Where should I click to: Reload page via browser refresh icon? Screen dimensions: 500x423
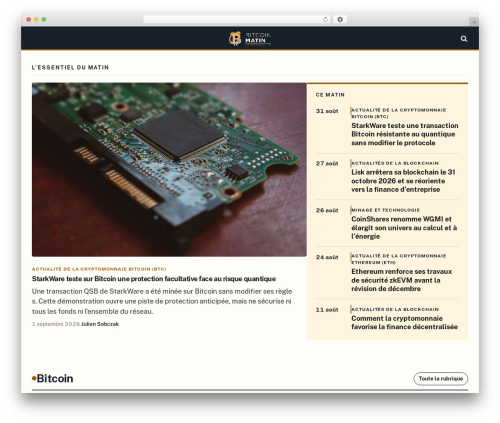pos(325,19)
